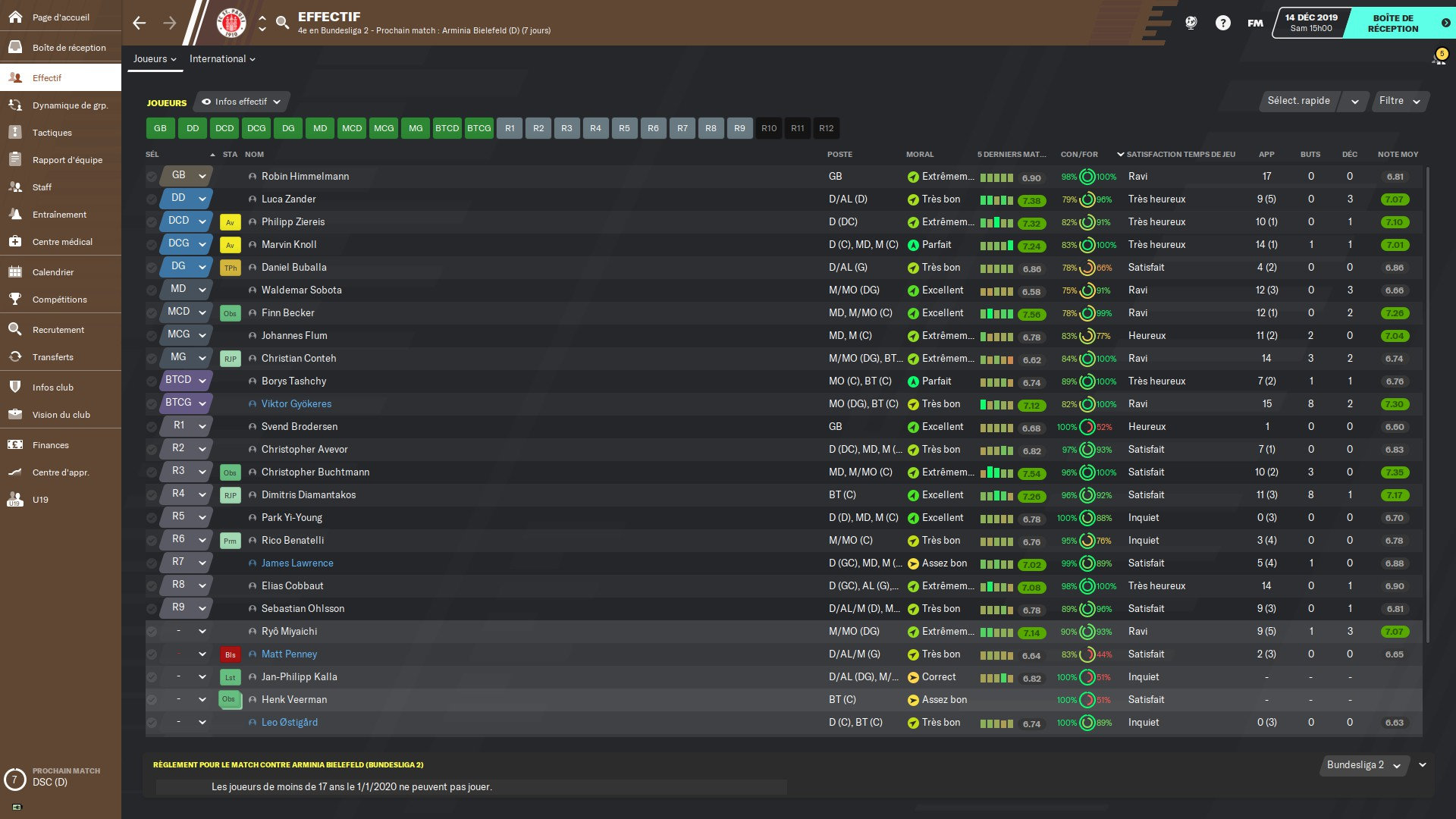Screen dimensions: 1456x819
Task: Open the Filtre dropdown
Action: click(1399, 101)
